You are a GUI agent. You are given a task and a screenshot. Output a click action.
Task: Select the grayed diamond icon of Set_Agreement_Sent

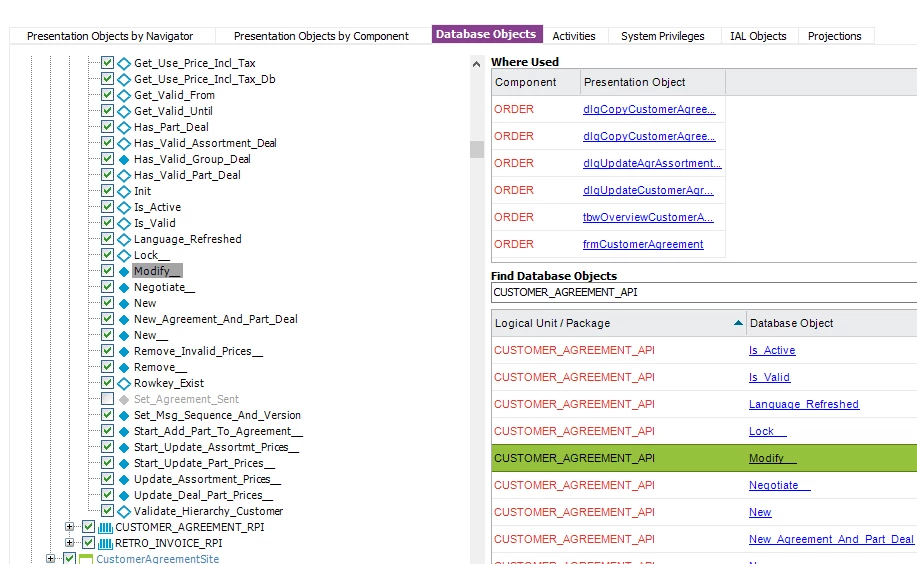[x=124, y=399]
